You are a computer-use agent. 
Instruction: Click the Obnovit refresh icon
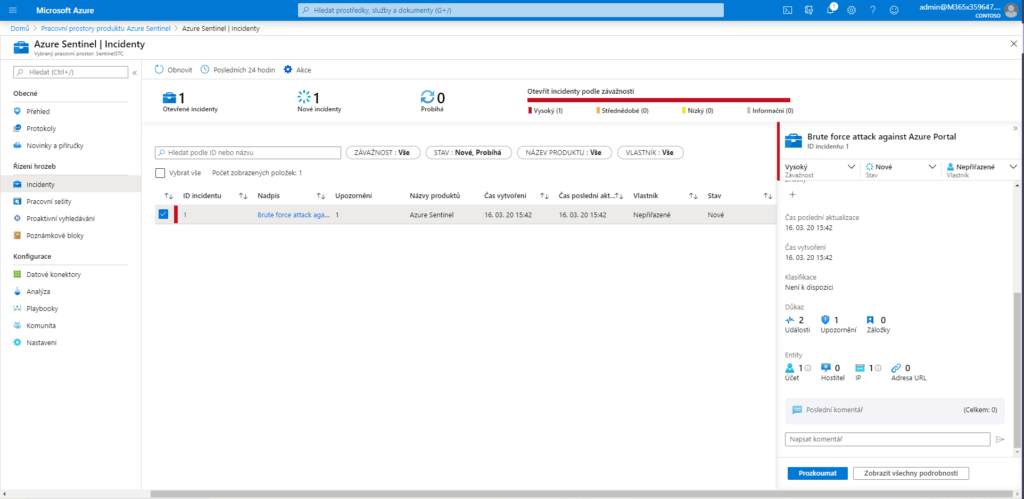159,70
